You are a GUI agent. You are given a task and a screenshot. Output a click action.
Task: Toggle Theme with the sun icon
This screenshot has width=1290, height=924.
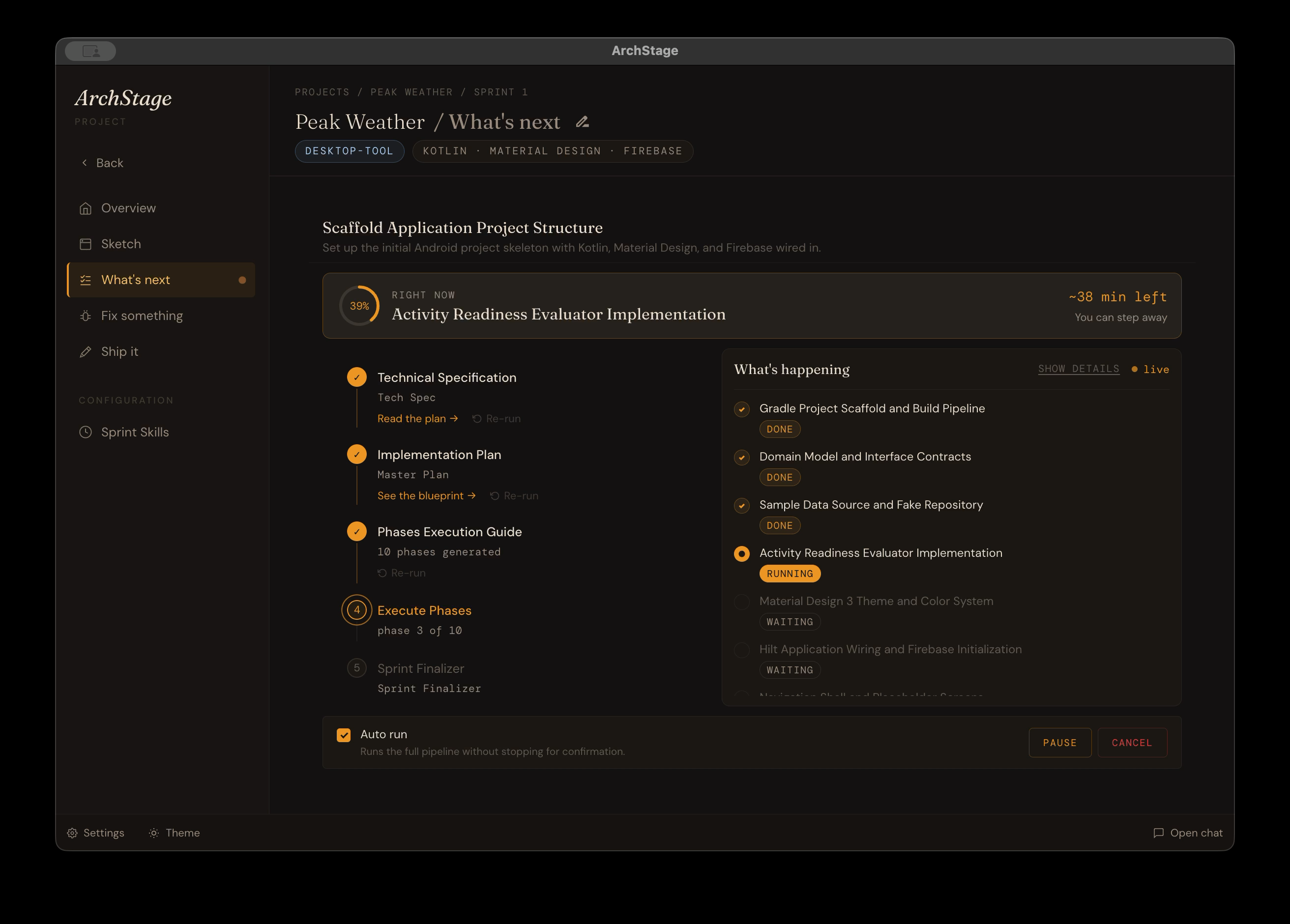[x=153, y=833]
